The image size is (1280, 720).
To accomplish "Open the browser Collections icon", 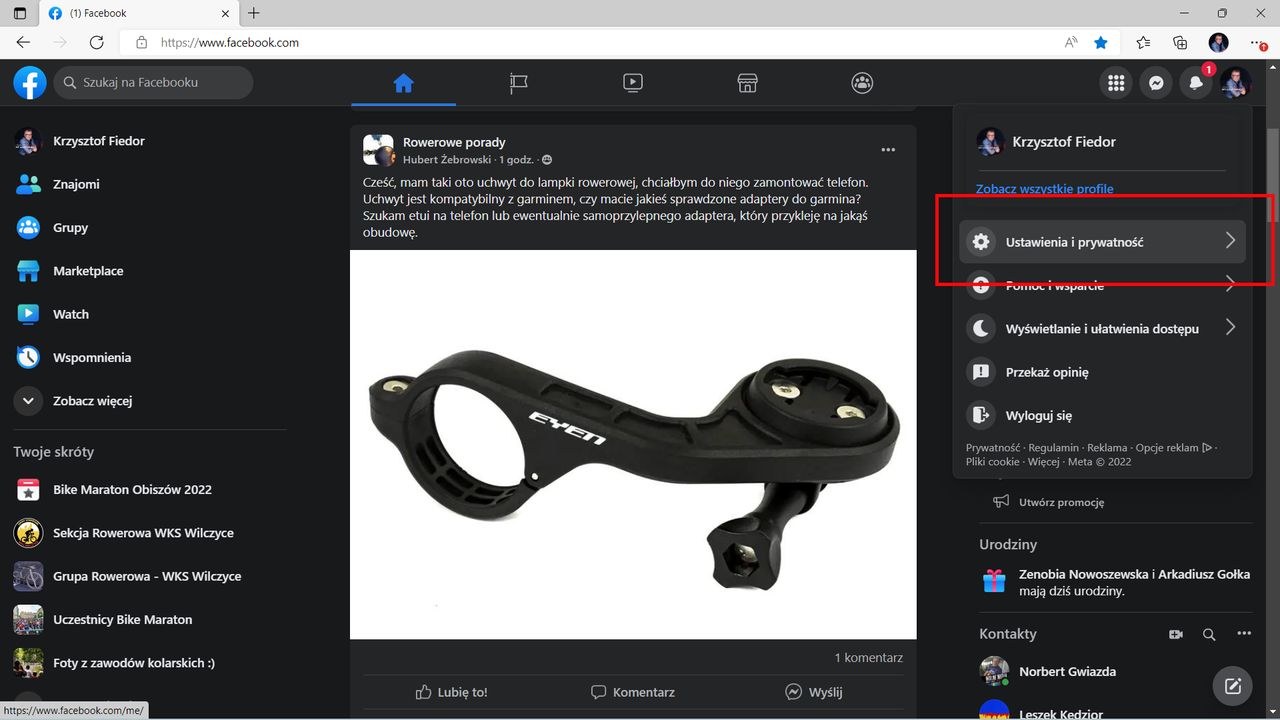I will (x=1181, y=43).
